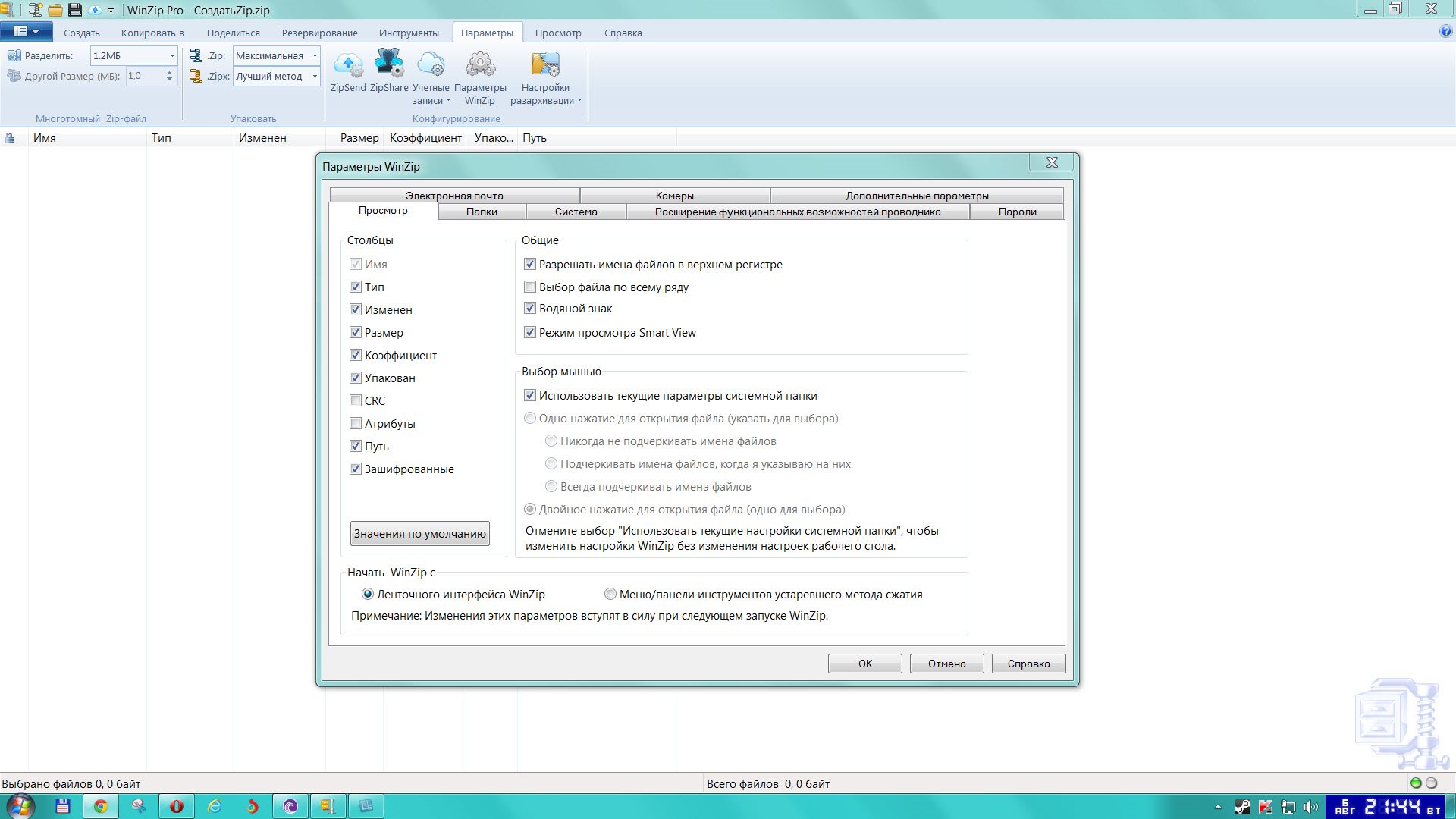Open Камеры tab

(x=675, y=196)
